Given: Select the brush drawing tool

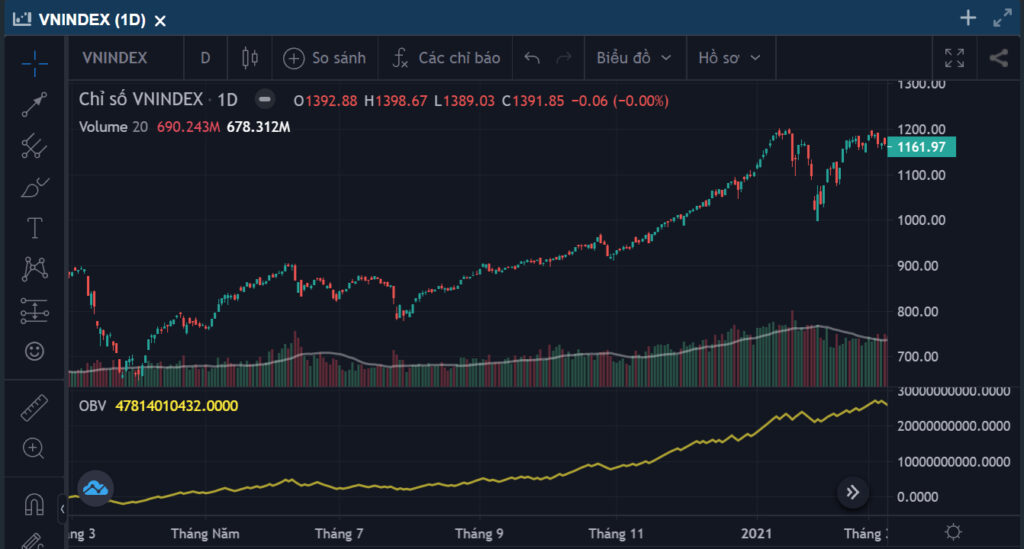Looking at the screenshot, I should (x=34, y=188).
